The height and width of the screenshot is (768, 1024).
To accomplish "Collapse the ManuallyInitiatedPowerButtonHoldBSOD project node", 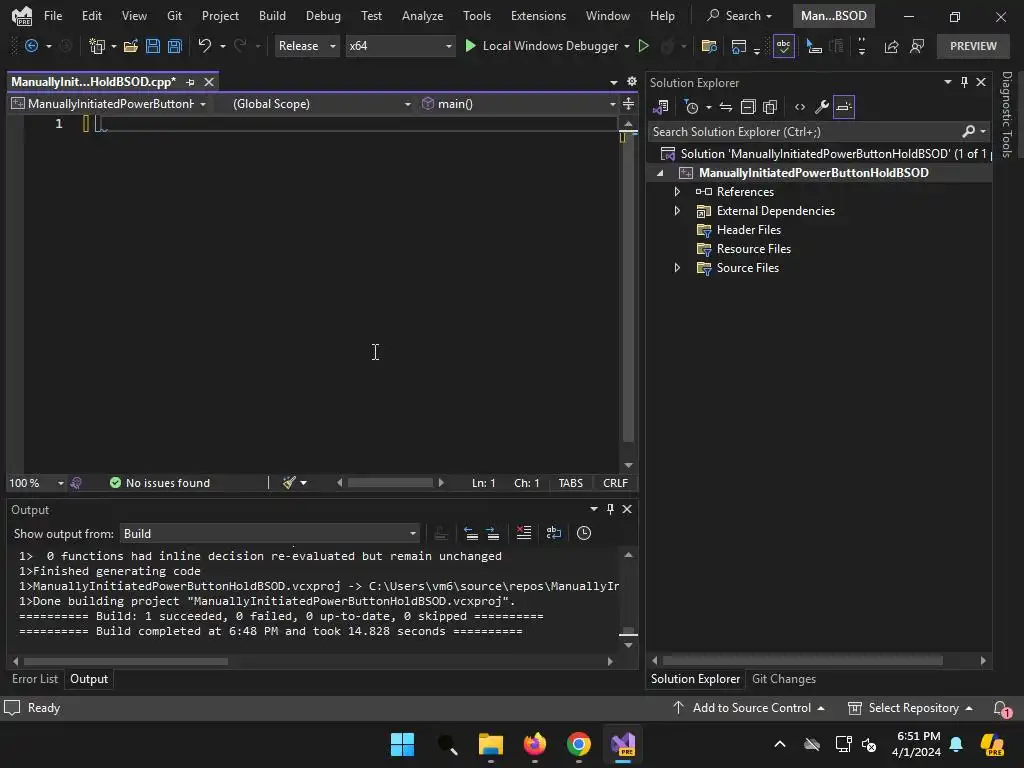I will pos(660,173).
